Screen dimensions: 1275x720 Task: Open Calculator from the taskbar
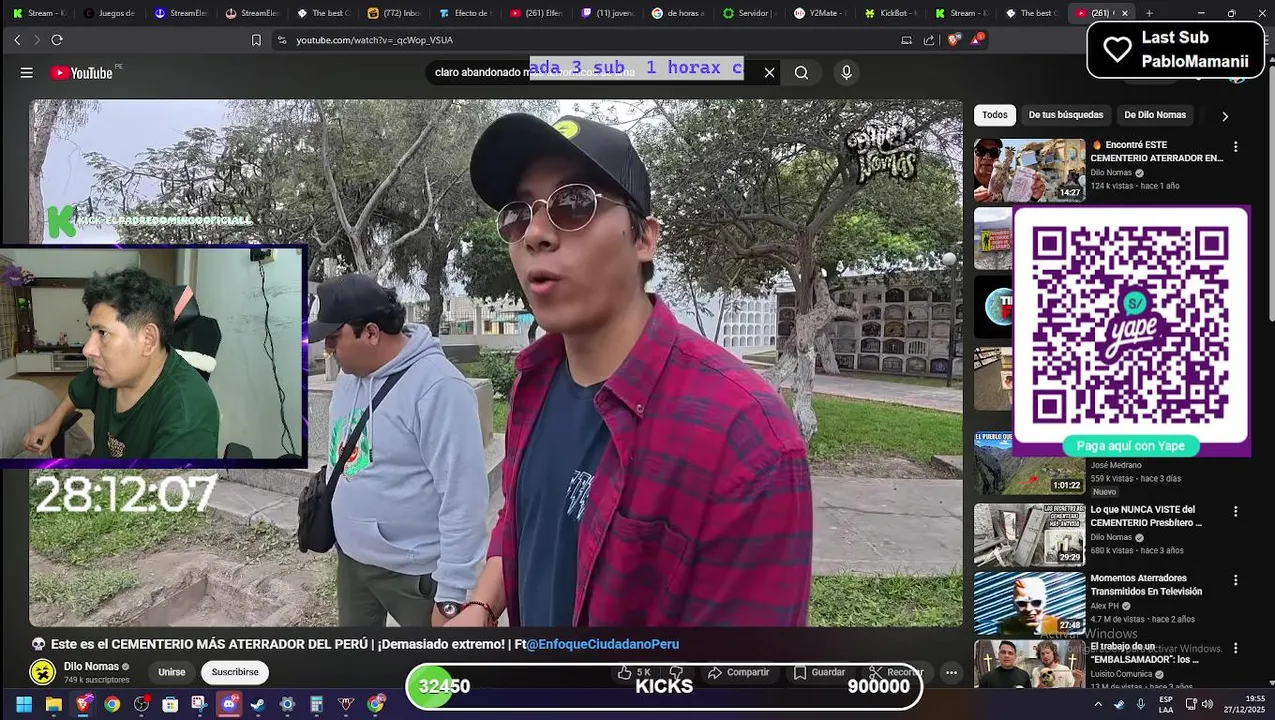pyautogui.click(x=316, y=705)
